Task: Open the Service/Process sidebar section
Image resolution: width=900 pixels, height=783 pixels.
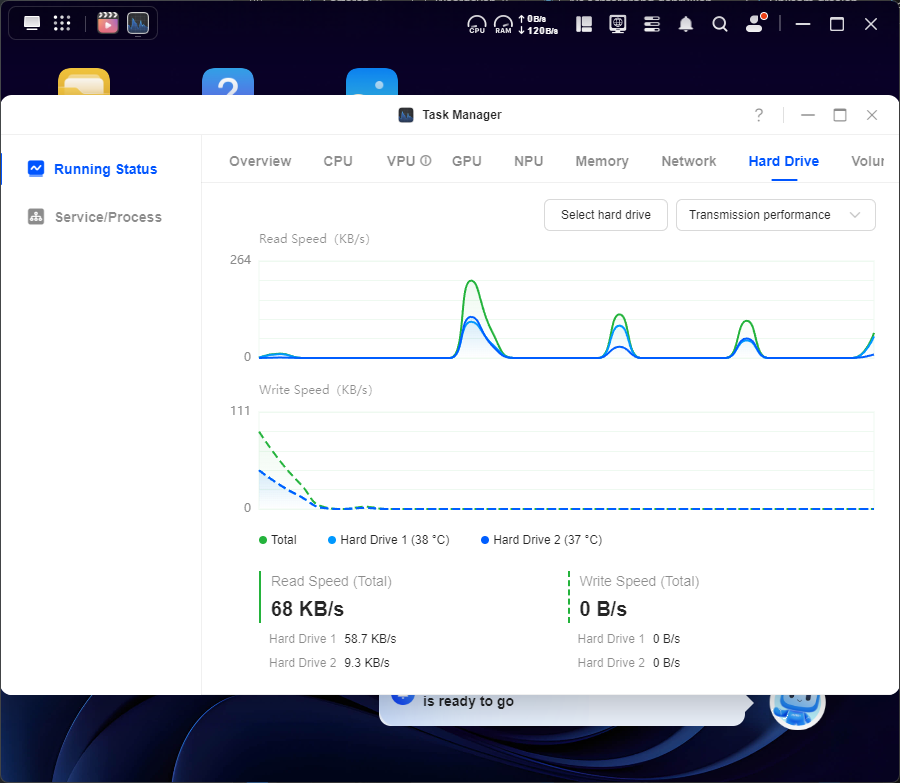Action: (x=107, y=217)
